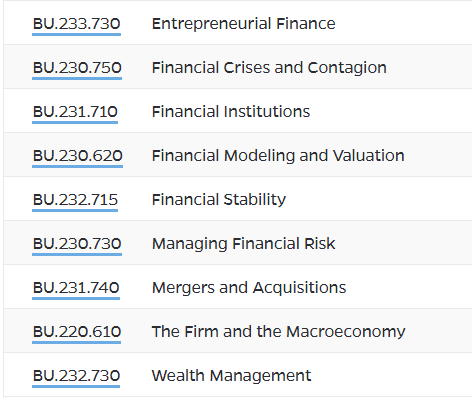Click the Mergers and Acquisitions title

point(249,288)
